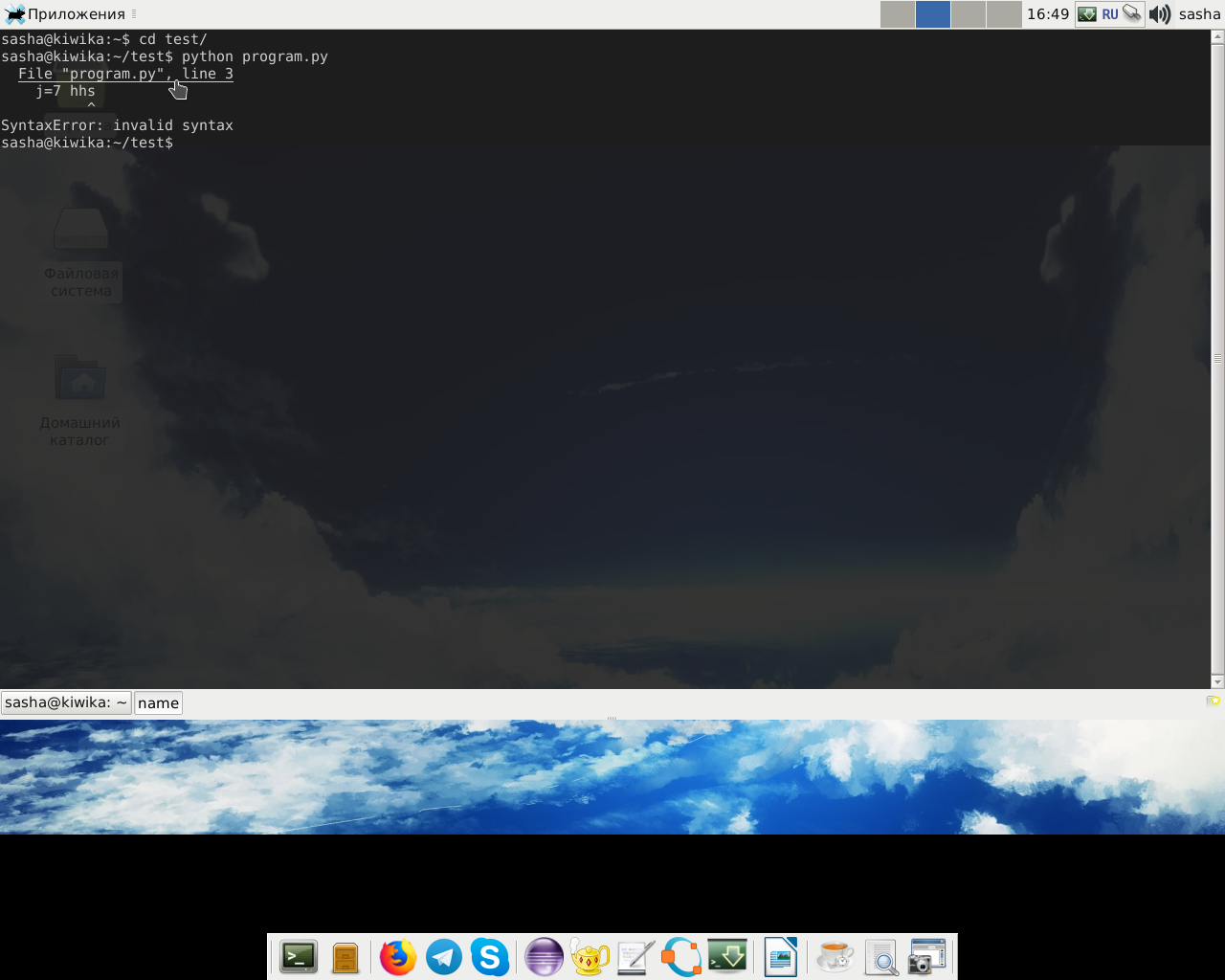Click the last sasha@kiwika:~/test$ prompt

87,143
